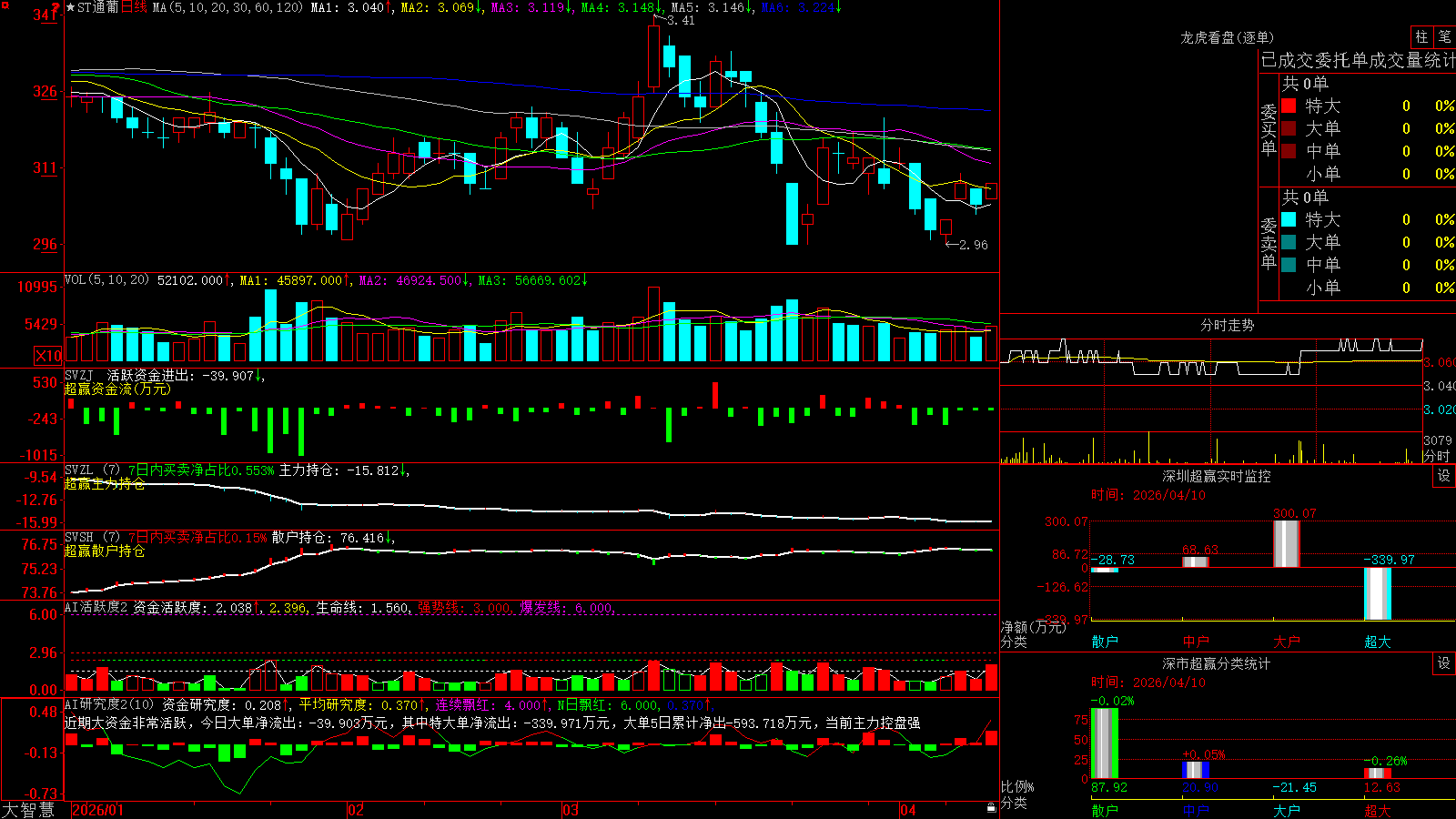This screenshot has width=1456, height=819.
Task: Click the 中单 buy-order color swatch
Action: point(1289,151)
